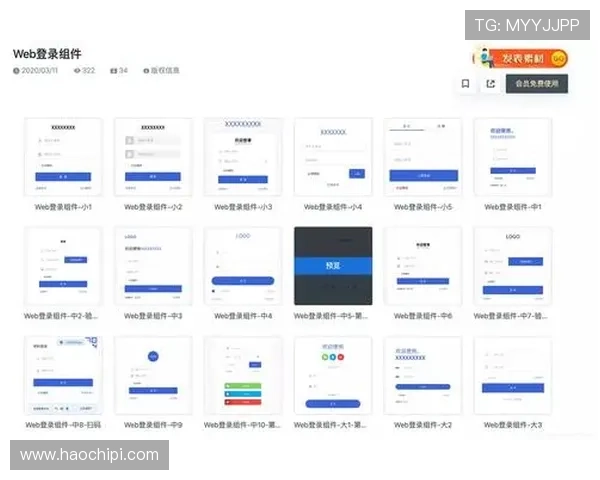Click the Web登录组件-中6 caption
Viewport: 600px width, 480px height.
(x=423, y=316)
